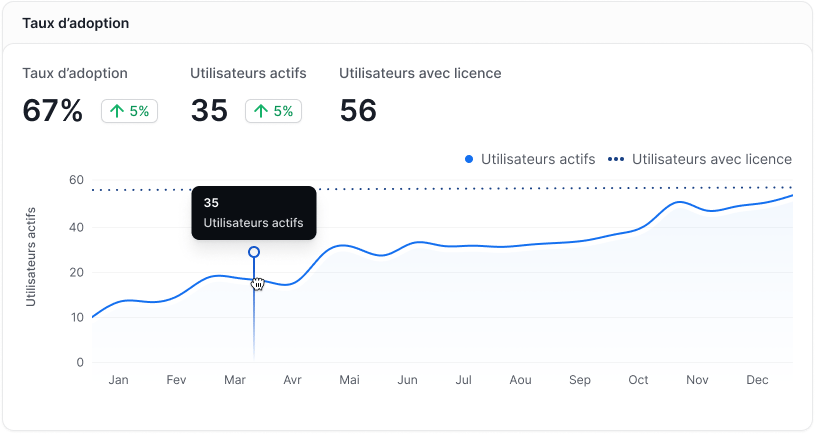Click the highlighted circle data point on the chart line
Screen dimensions: 815x434
[x=254, y=252]
